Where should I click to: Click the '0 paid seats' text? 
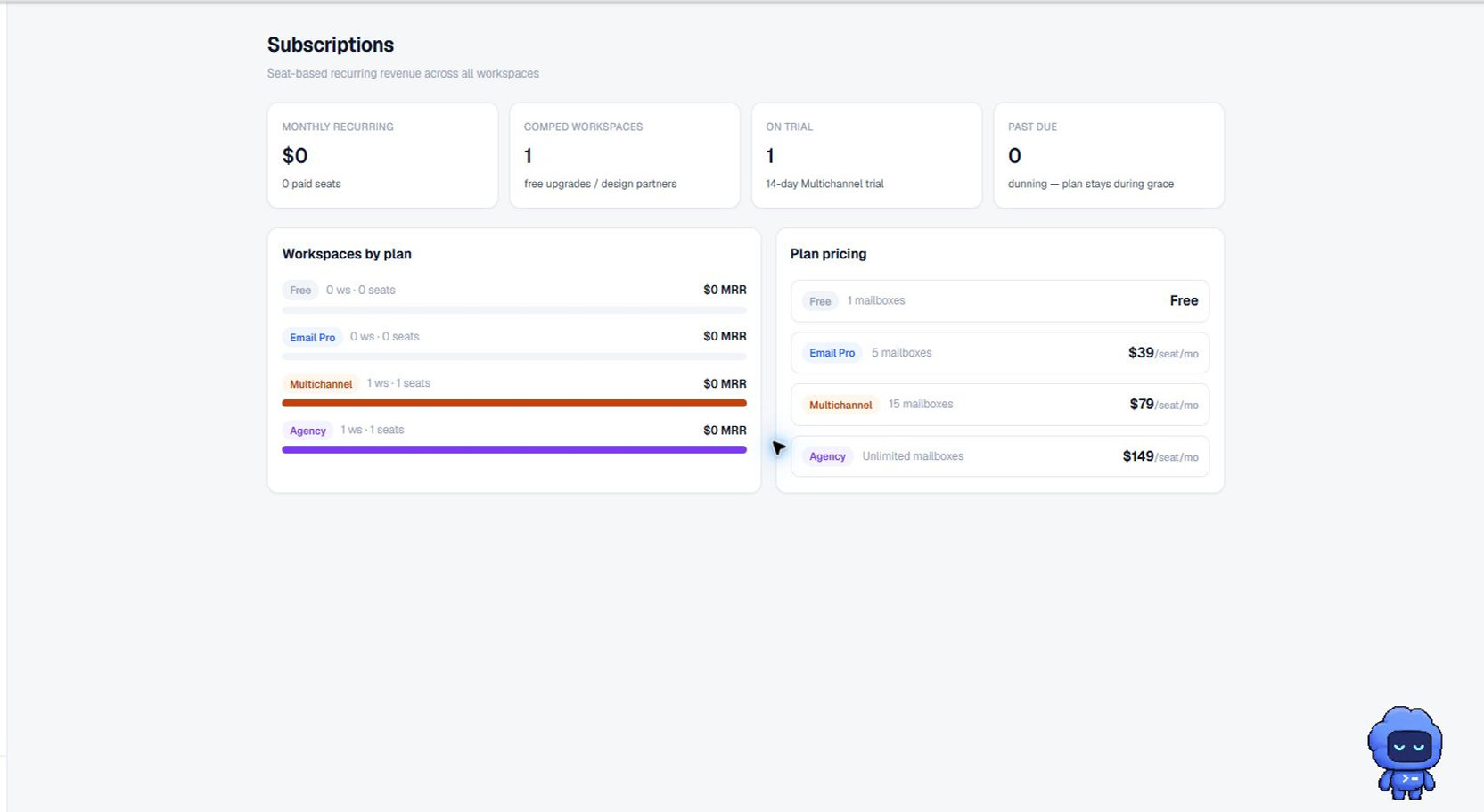pyautogui.click(x=311, y=184)
